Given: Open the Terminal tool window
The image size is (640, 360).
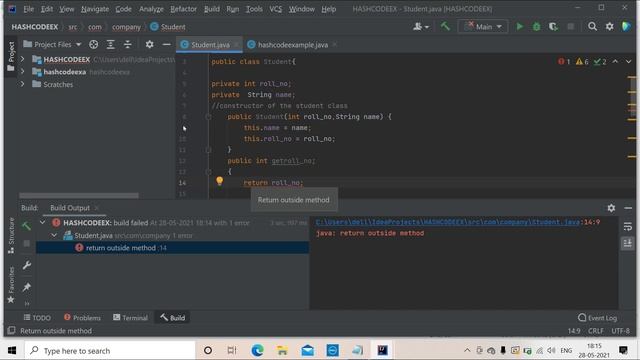Looking at the screenshot, I should [x=130, y=318].
